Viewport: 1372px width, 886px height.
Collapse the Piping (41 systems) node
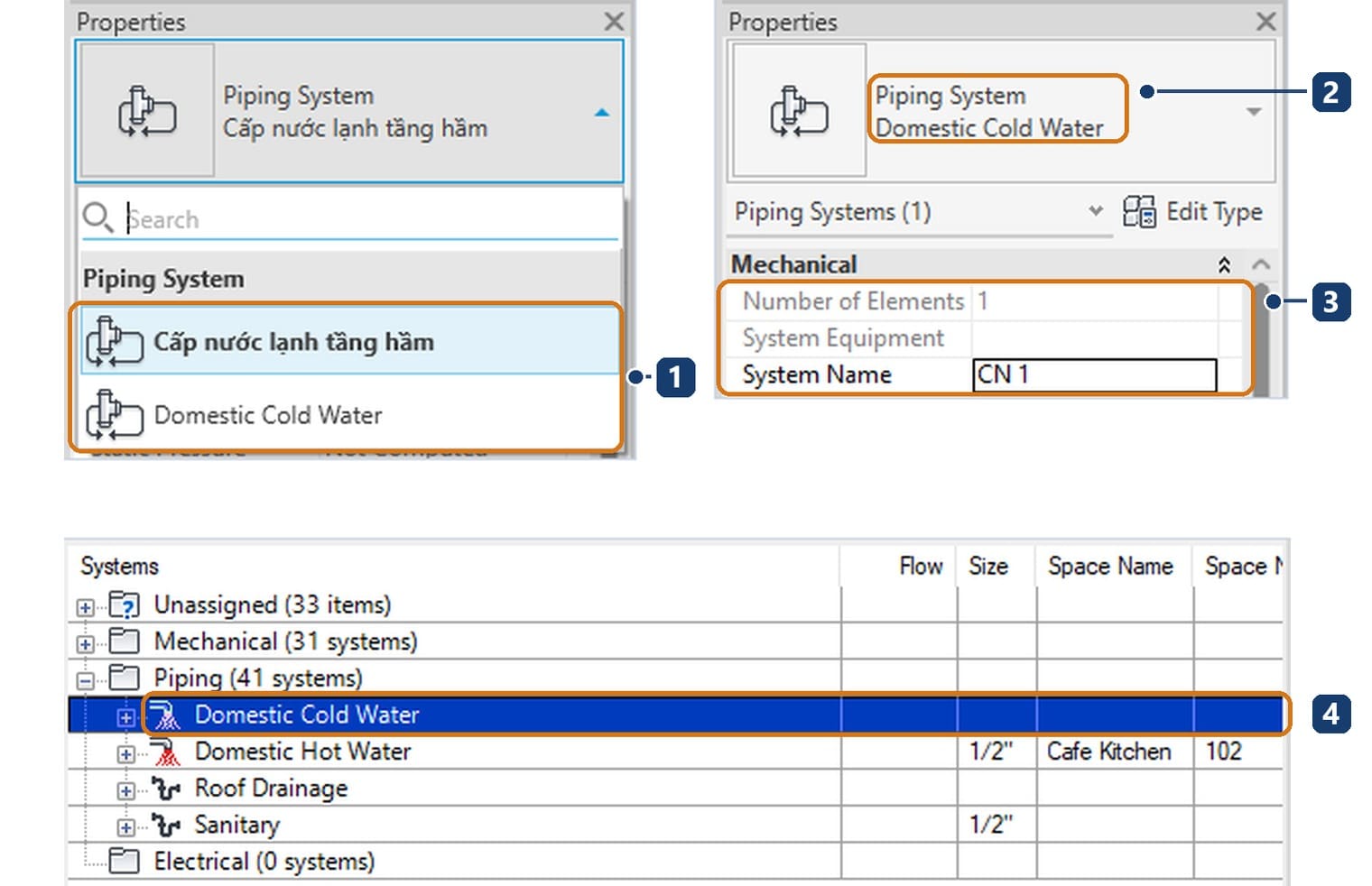pos(85,681)
